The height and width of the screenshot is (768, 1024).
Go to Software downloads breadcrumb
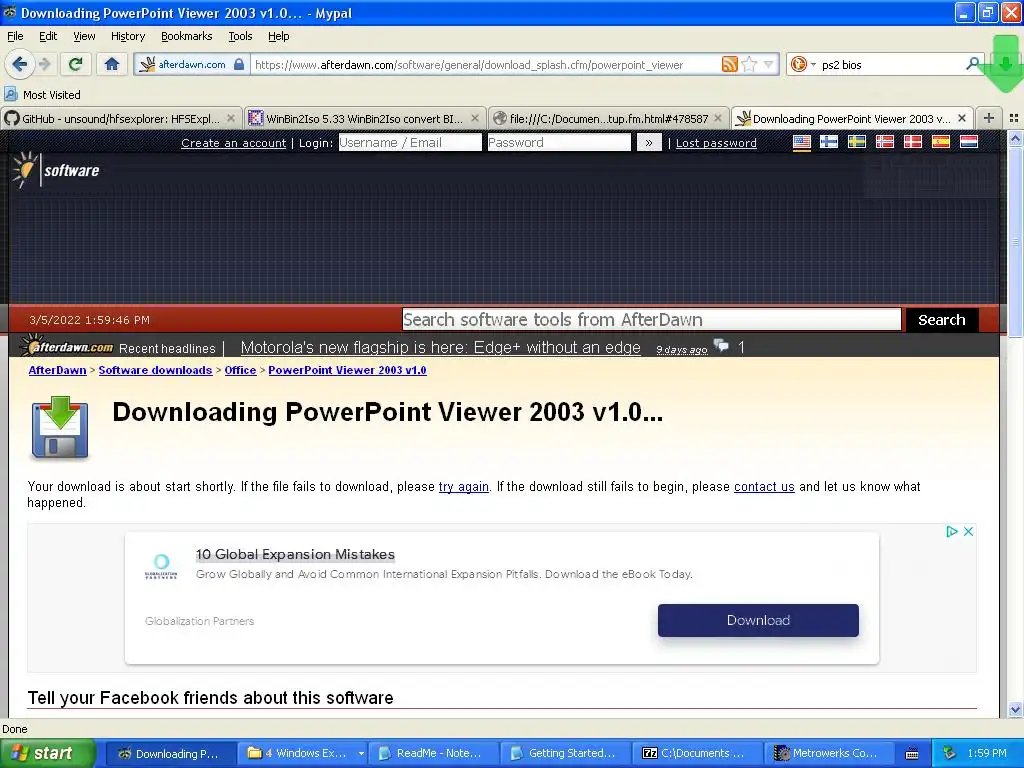point(155,370)
